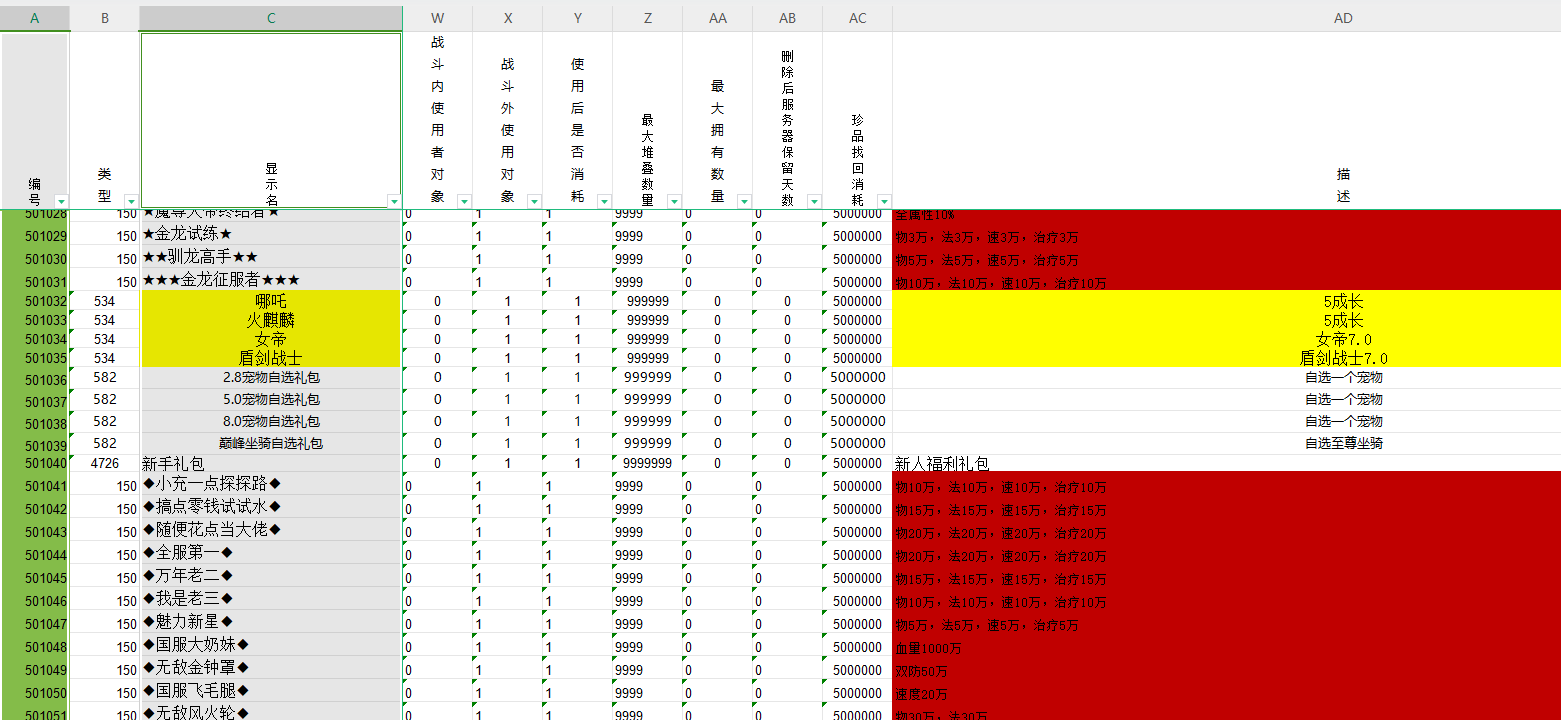Click the 新人福利礼包 description cell

point(1225,464)
